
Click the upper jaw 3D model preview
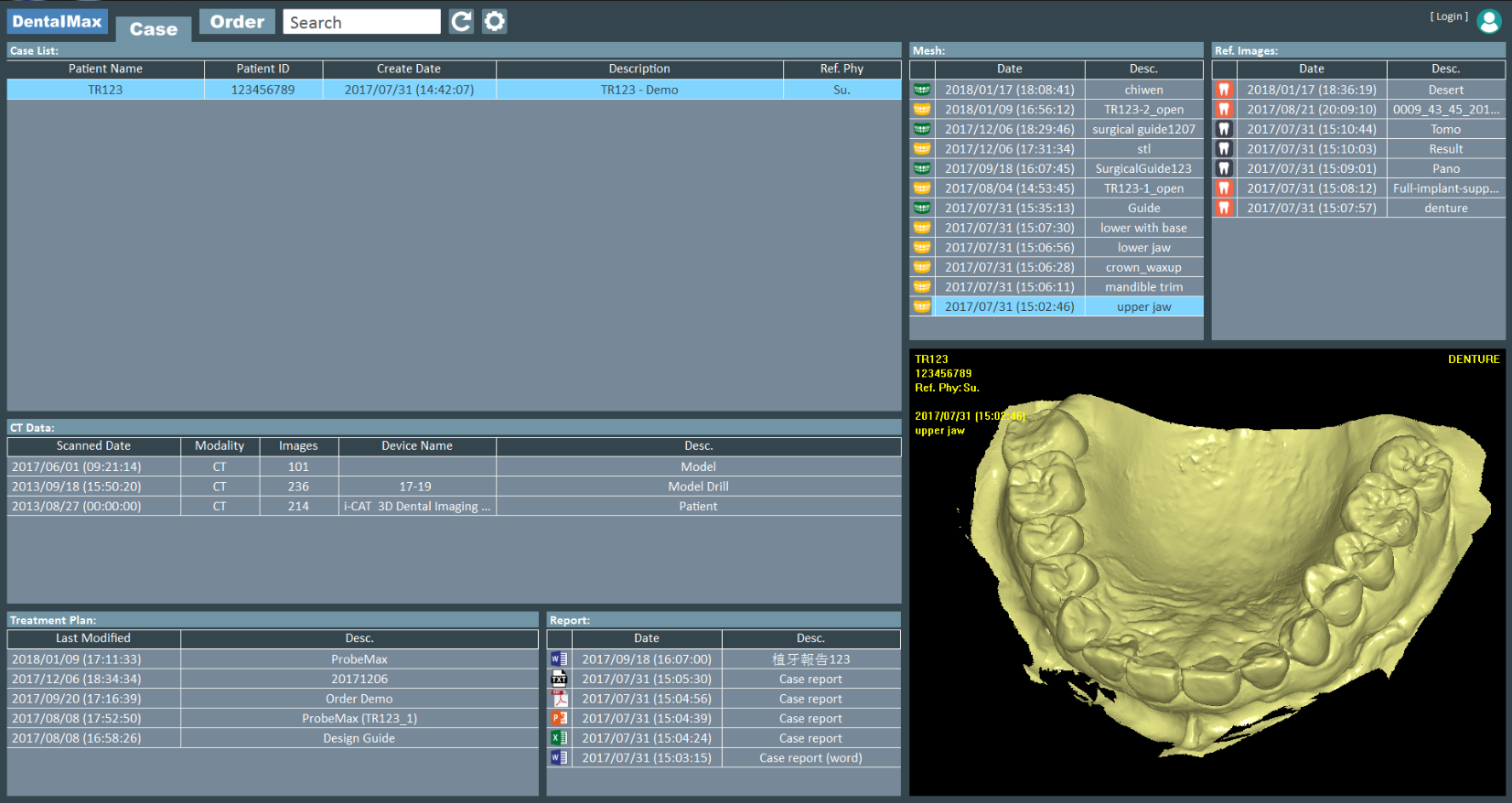tap(1207, 572)
